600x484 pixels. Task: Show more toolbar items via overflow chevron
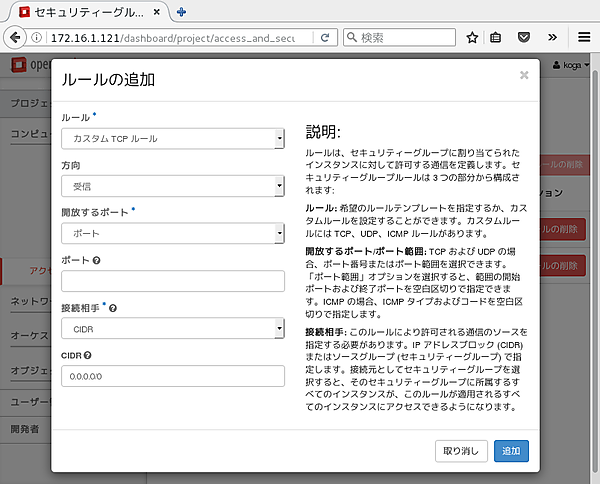(553, 38)
